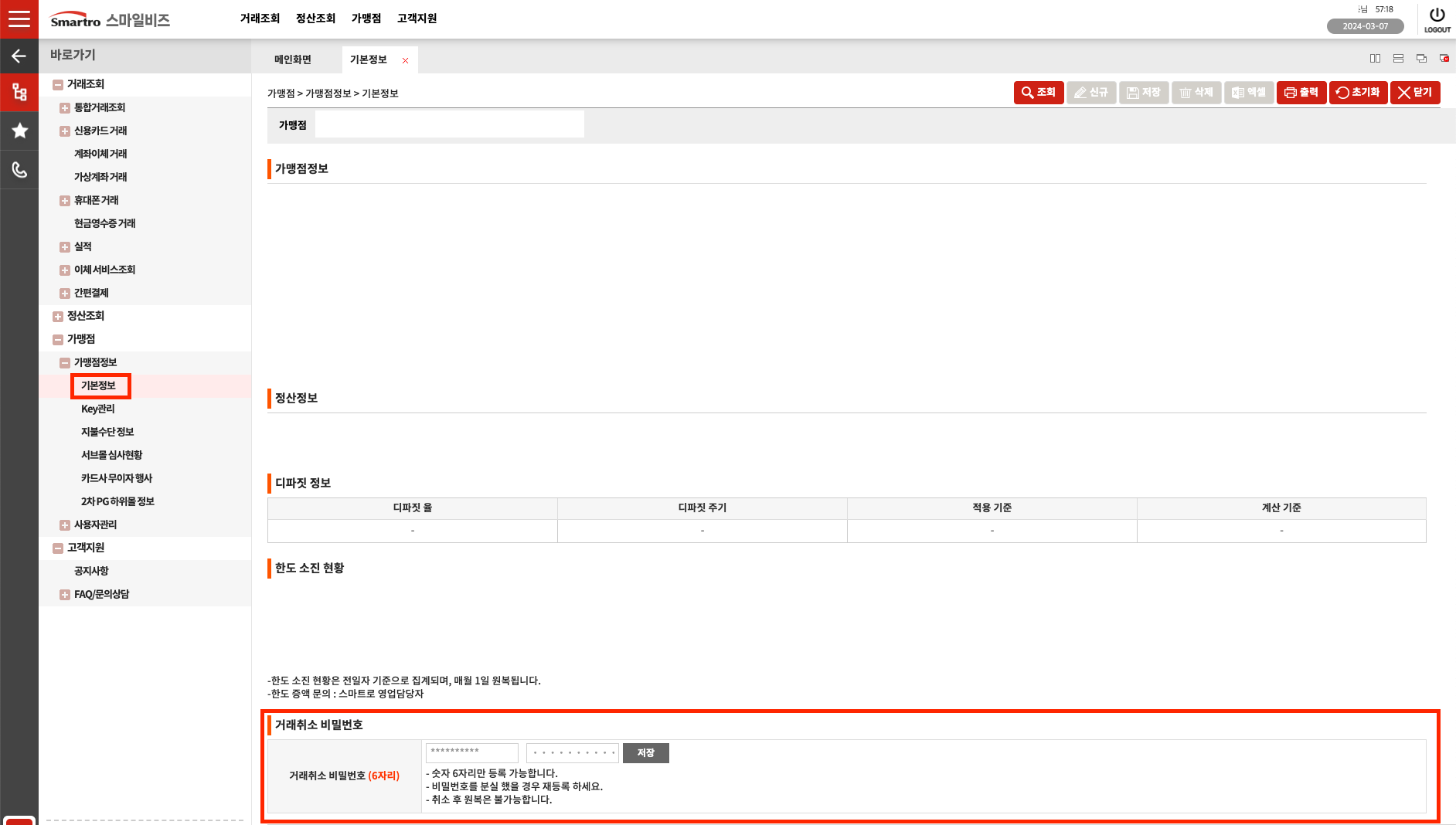
Task: Select the 기본정보 tab
Action: coord(369,59)
